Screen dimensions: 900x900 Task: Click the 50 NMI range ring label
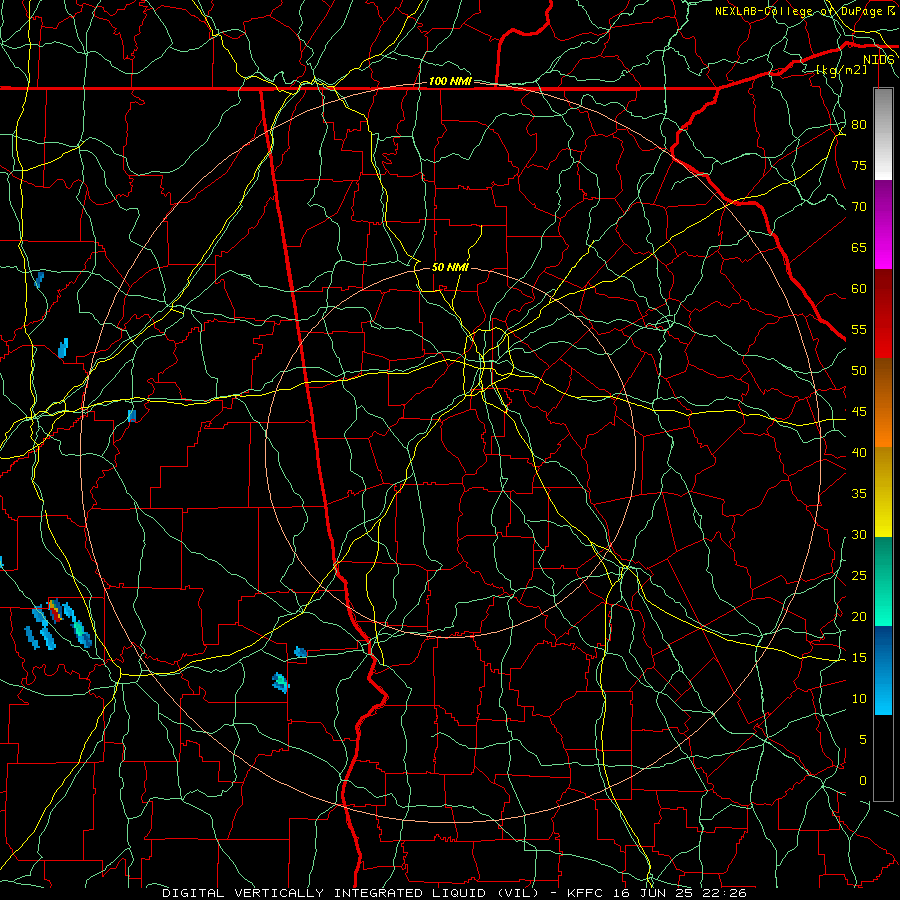450,267
